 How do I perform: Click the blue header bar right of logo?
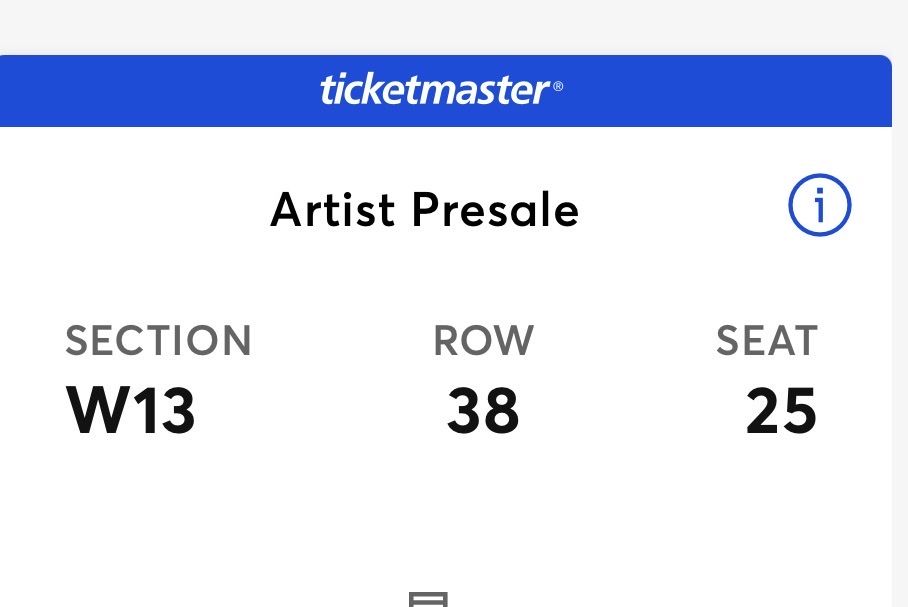(x=730, y=91)
